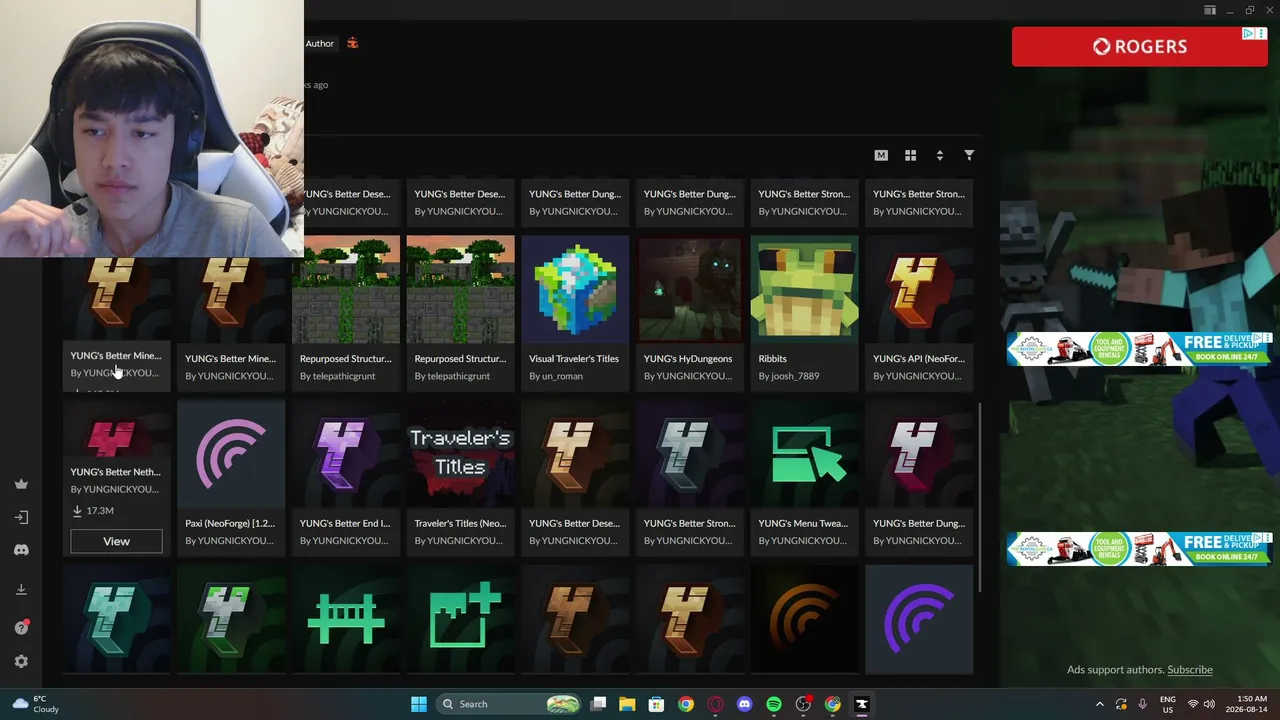Switch to grid view using four-squares icon

pyautogui.click(x=910, y=155)
